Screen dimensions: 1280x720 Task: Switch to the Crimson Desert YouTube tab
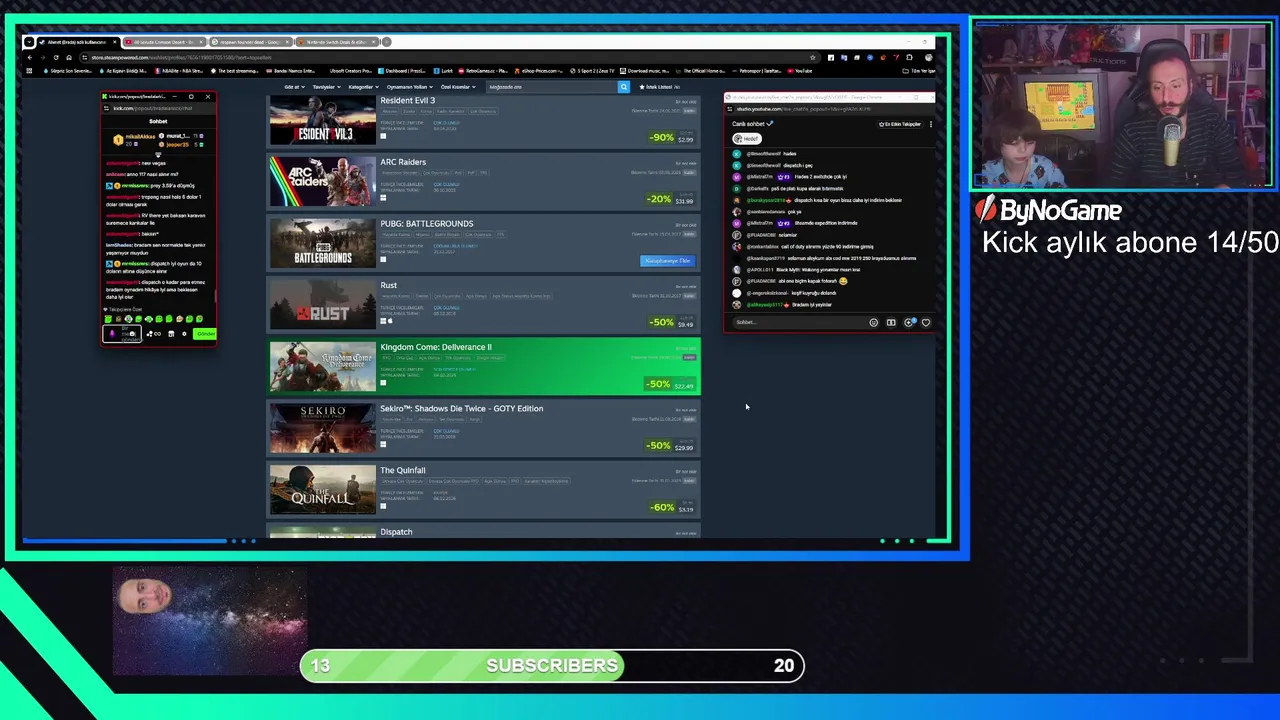coord(162,42)
